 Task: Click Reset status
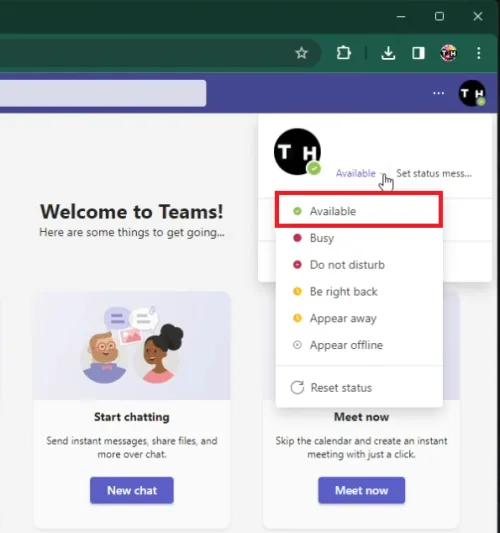[359, 388]
